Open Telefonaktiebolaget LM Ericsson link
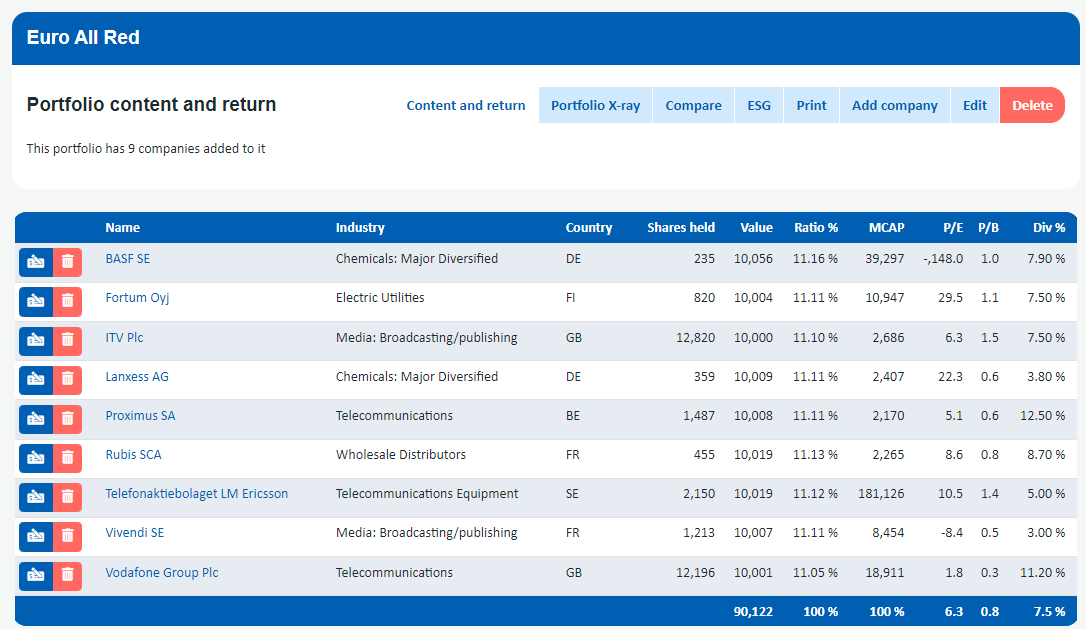Viewport: 1086px width, 629px height. click(x=197, y=494)
